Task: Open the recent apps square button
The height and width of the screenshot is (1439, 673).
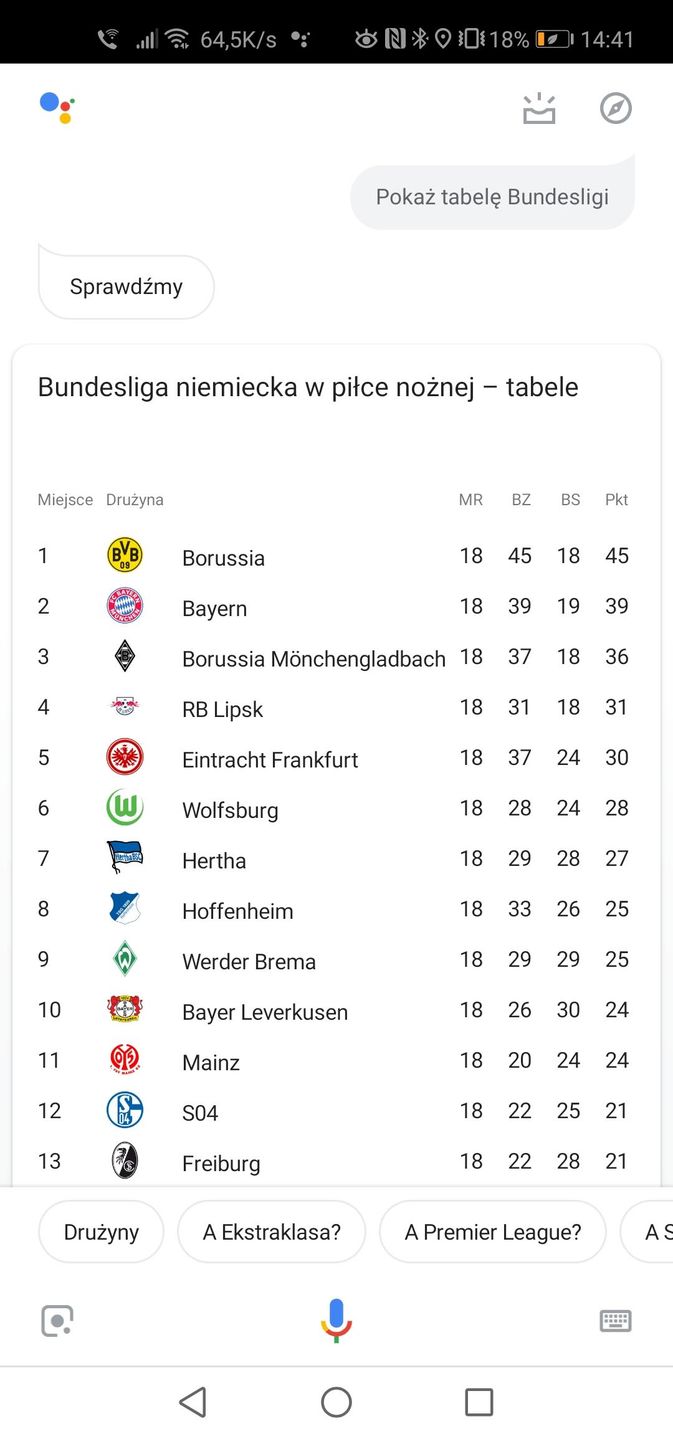Action: tap(479, 1402)
